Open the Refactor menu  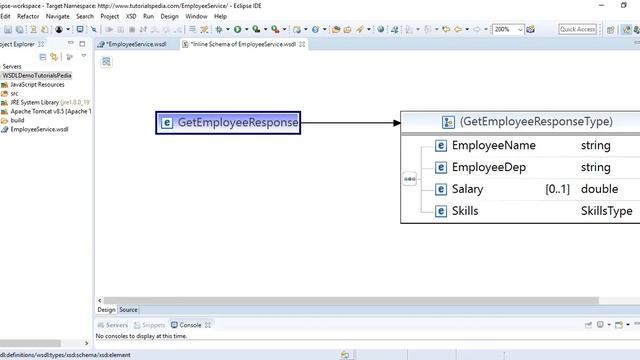(28, 16)
